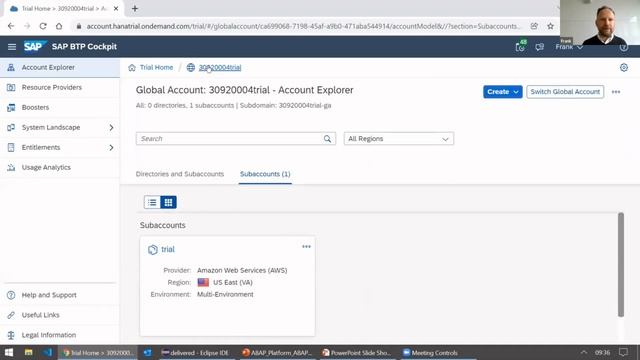
Task: Click the Useful Links chain icon
Action: [x=11, y=315]
